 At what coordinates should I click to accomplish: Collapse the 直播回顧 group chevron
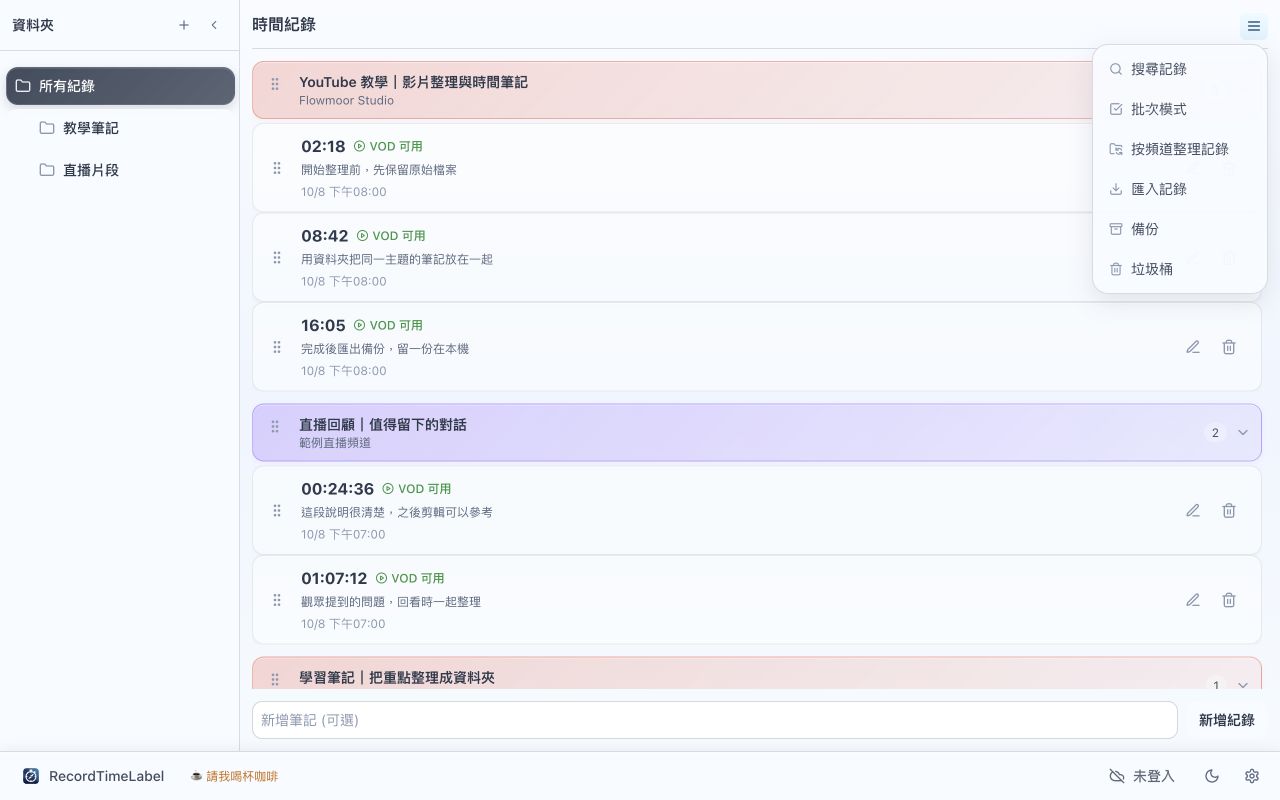coord(1243,433)
